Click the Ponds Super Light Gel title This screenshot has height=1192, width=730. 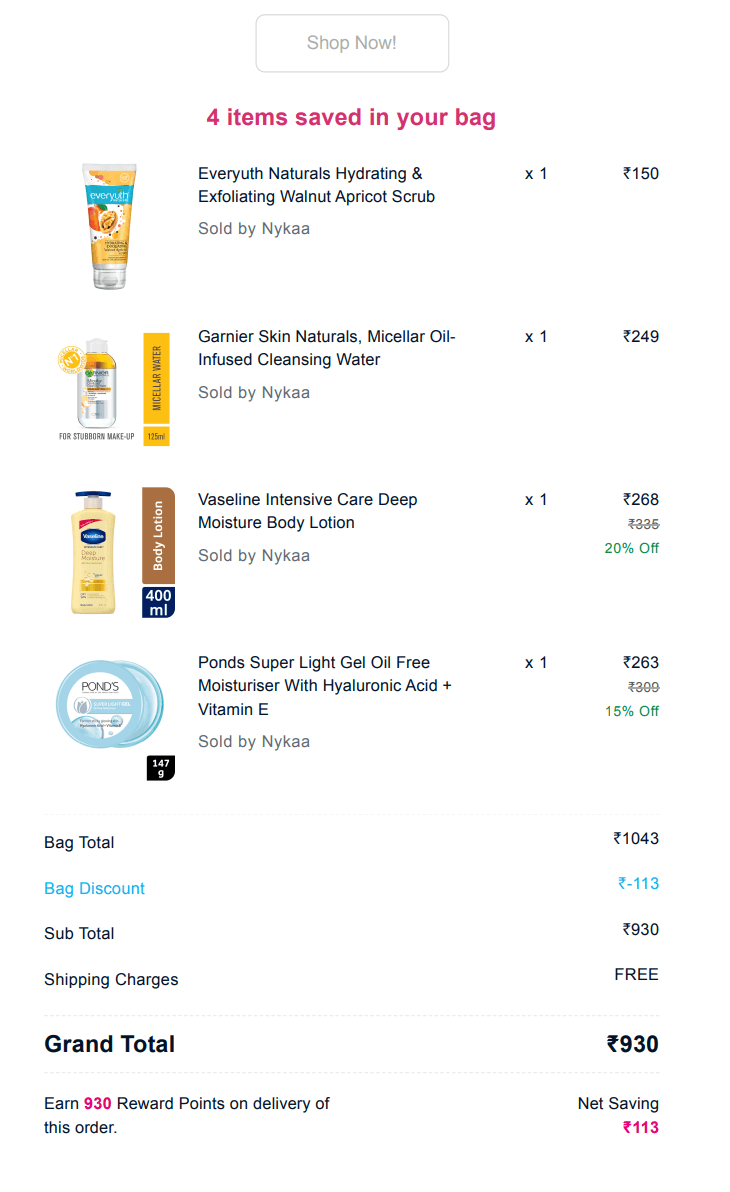325,686
